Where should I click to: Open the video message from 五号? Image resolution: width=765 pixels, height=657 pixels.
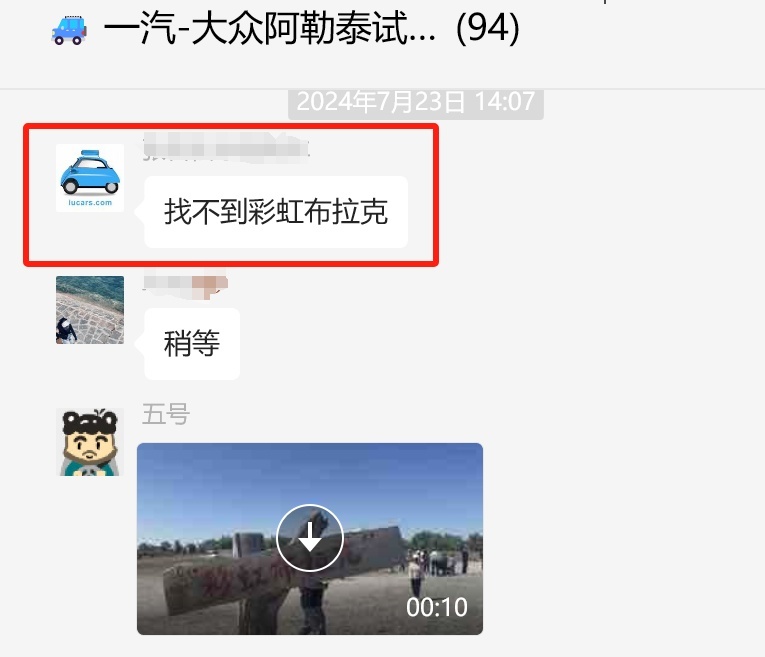click(310, 539)
